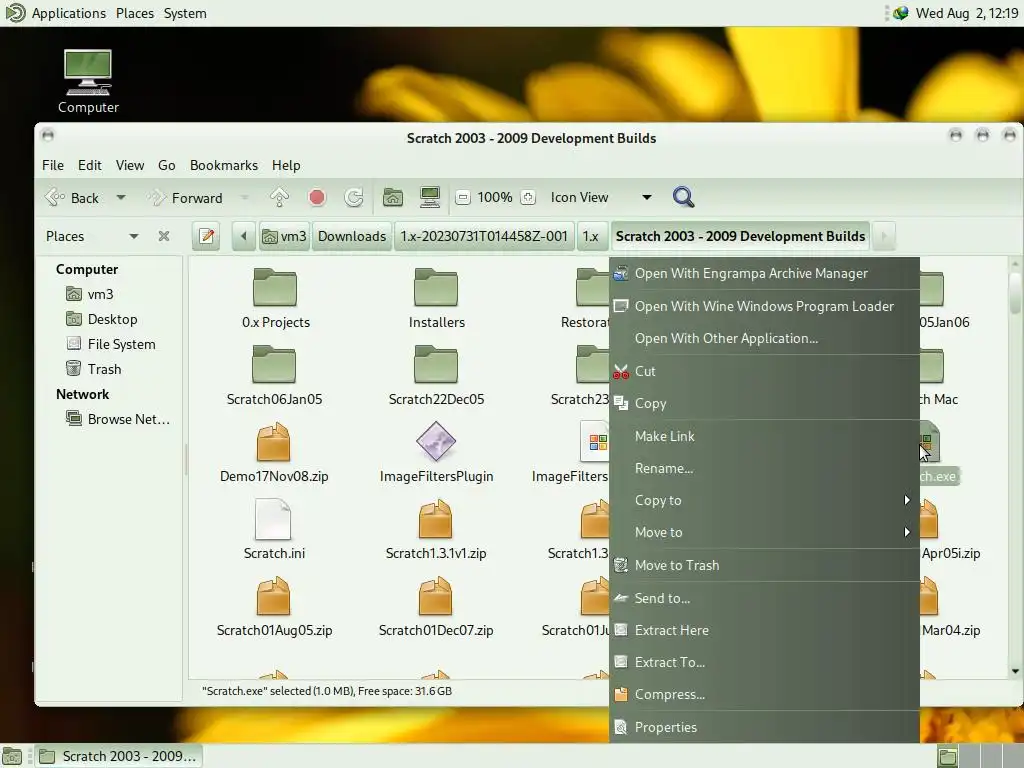Click the Computer desktop icon
This screenshot has width=1024, height=768.
(88, 82)
